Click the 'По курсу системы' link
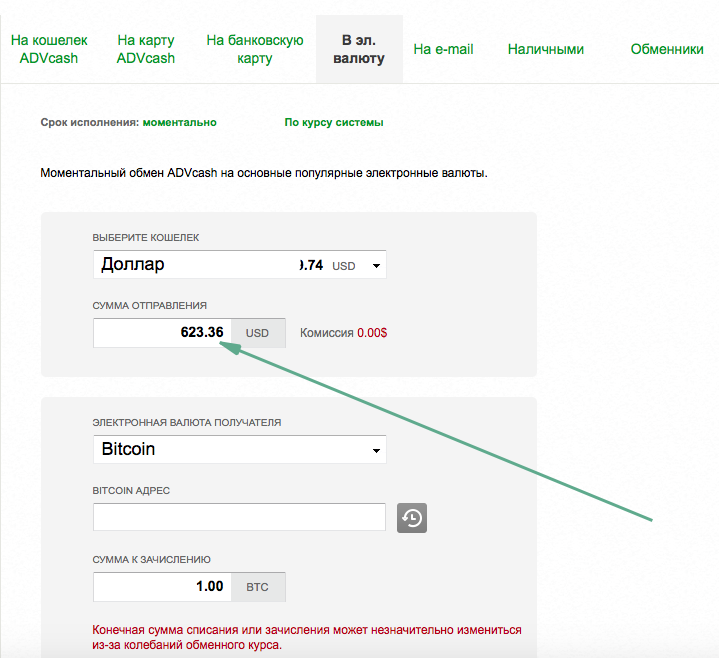The image size is (719, 658). coord(334,122)
